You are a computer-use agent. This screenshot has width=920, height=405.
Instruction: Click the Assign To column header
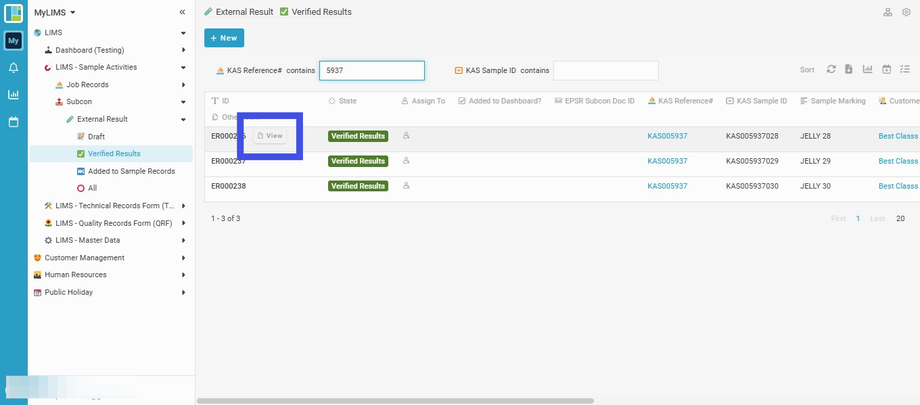point(423,101)
